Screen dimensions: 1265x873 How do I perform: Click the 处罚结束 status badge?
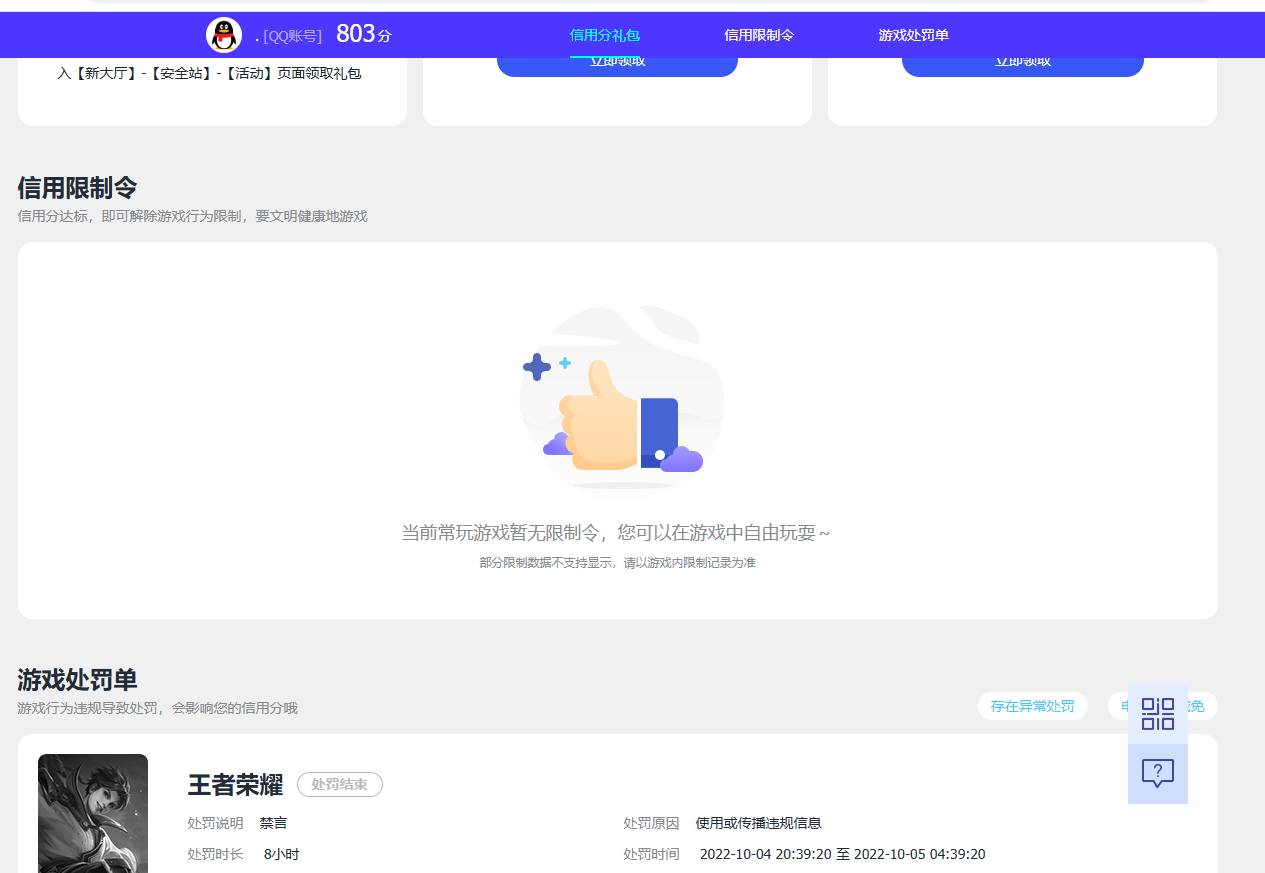[x=340, y=785]
